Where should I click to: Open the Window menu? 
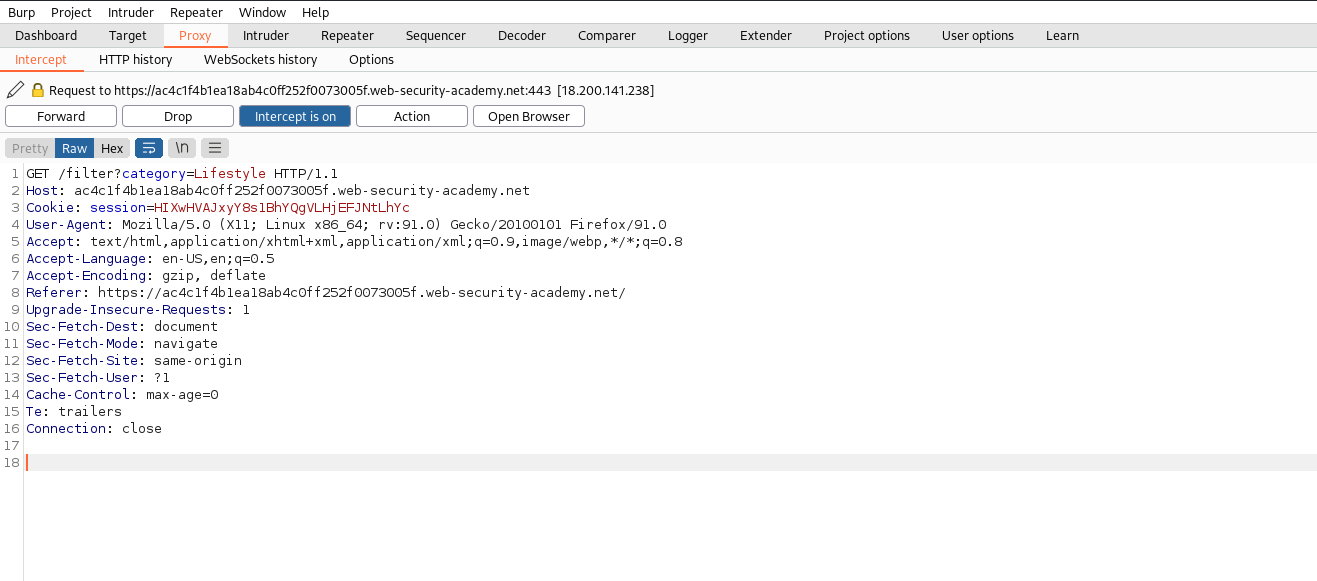coord(262,12)
